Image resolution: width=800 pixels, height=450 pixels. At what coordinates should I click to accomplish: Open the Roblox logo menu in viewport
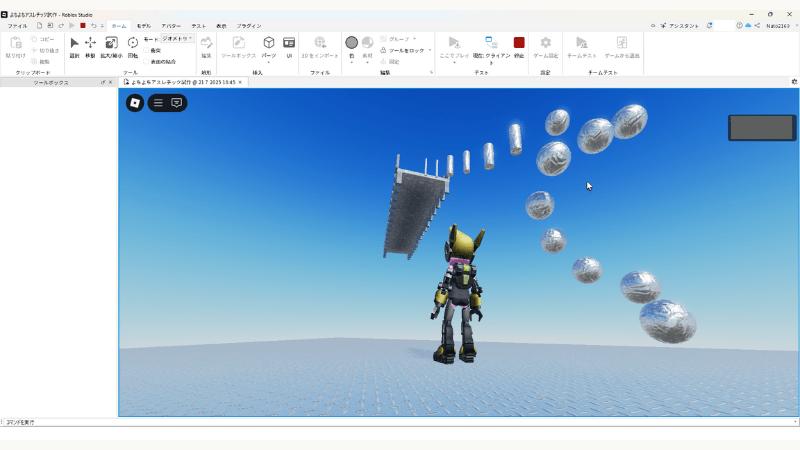[x=135, y=103]
